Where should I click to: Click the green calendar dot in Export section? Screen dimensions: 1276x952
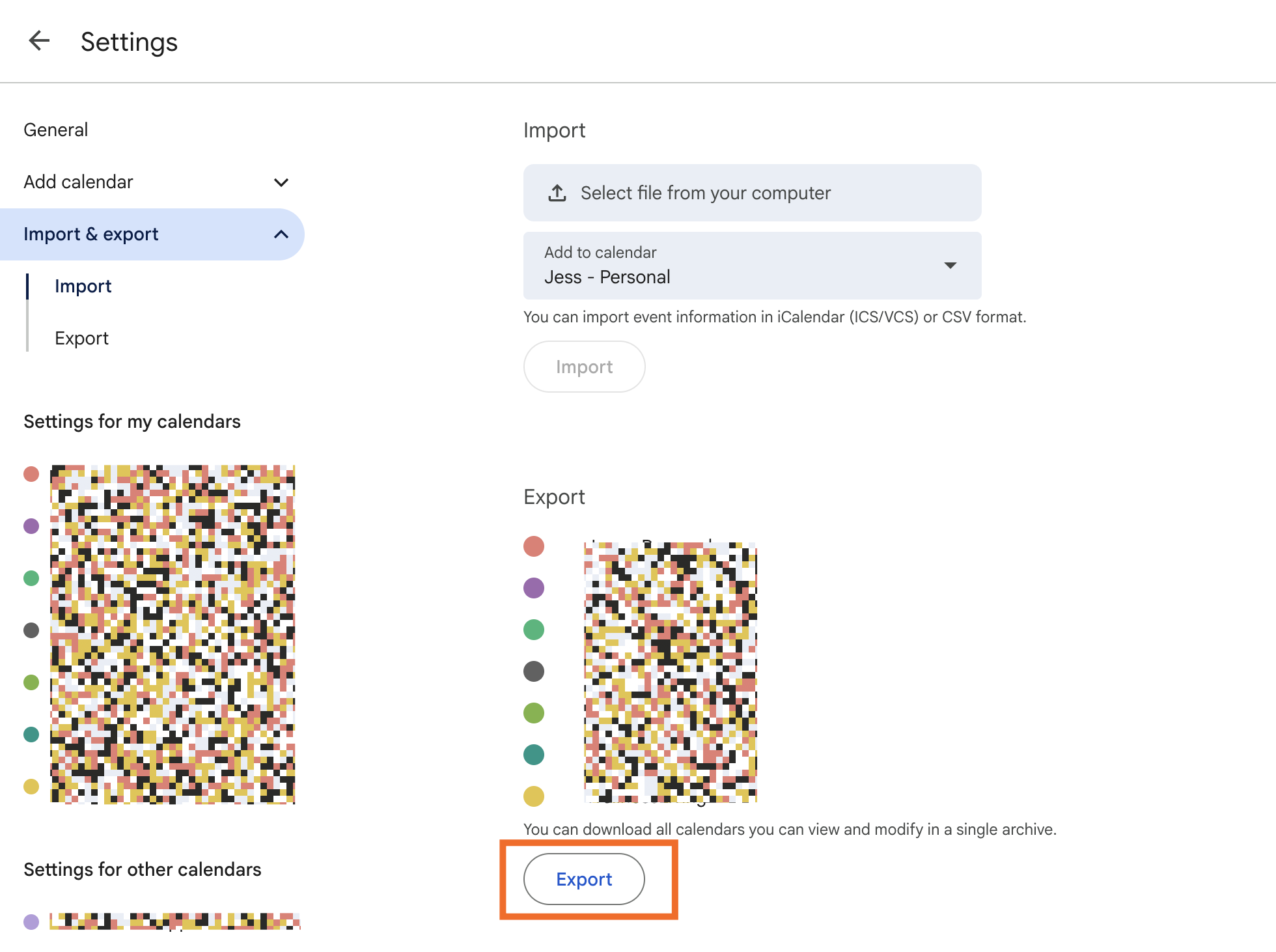click(534, 630)
